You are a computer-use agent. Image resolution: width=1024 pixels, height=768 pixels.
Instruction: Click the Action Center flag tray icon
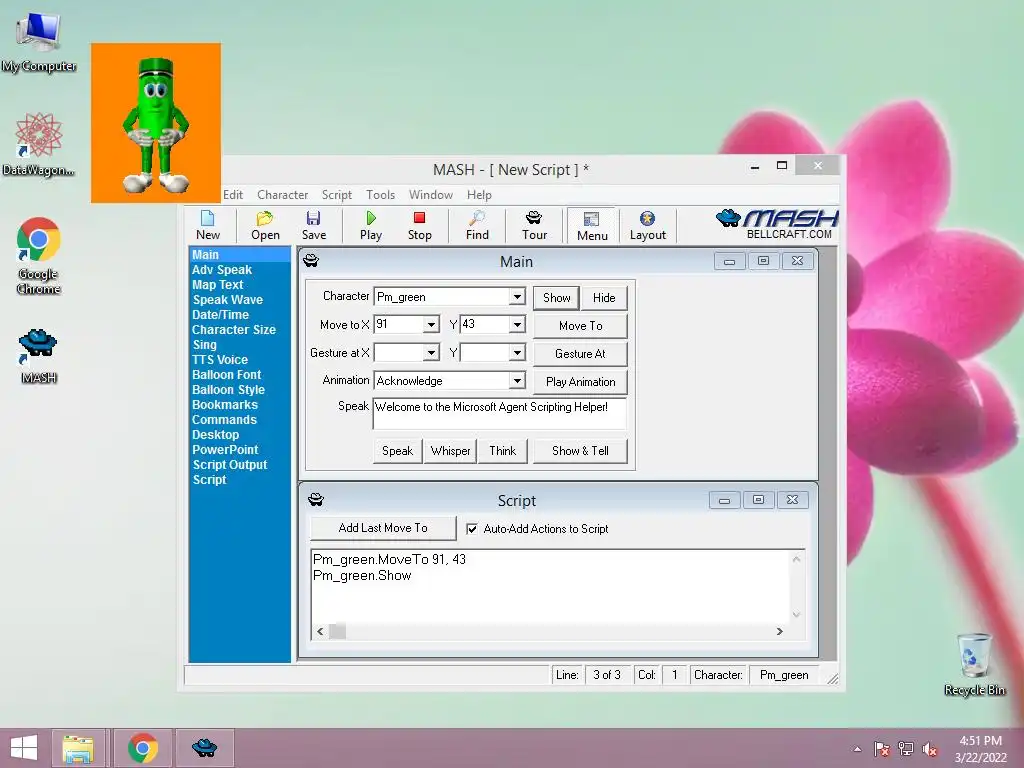(882, 749)
